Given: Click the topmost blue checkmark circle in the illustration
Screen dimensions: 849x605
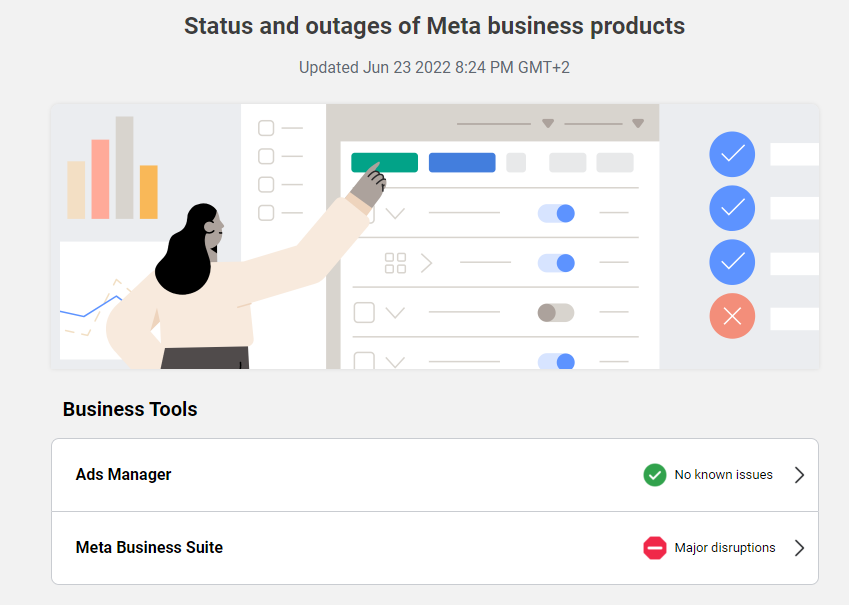Looking at the screenshot, I should tap(732, 154).
